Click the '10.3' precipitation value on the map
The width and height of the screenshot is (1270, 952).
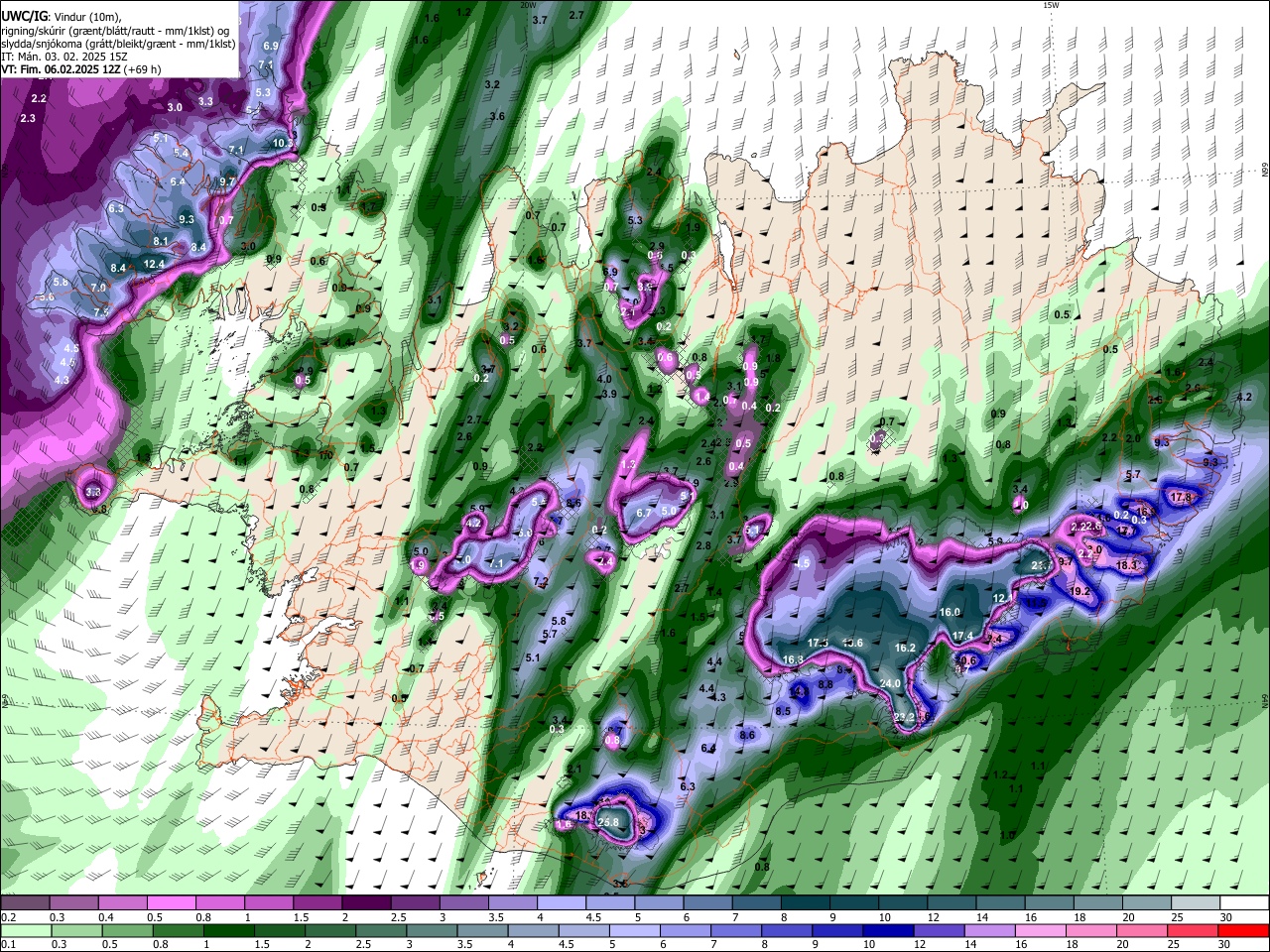pos(283,143)
